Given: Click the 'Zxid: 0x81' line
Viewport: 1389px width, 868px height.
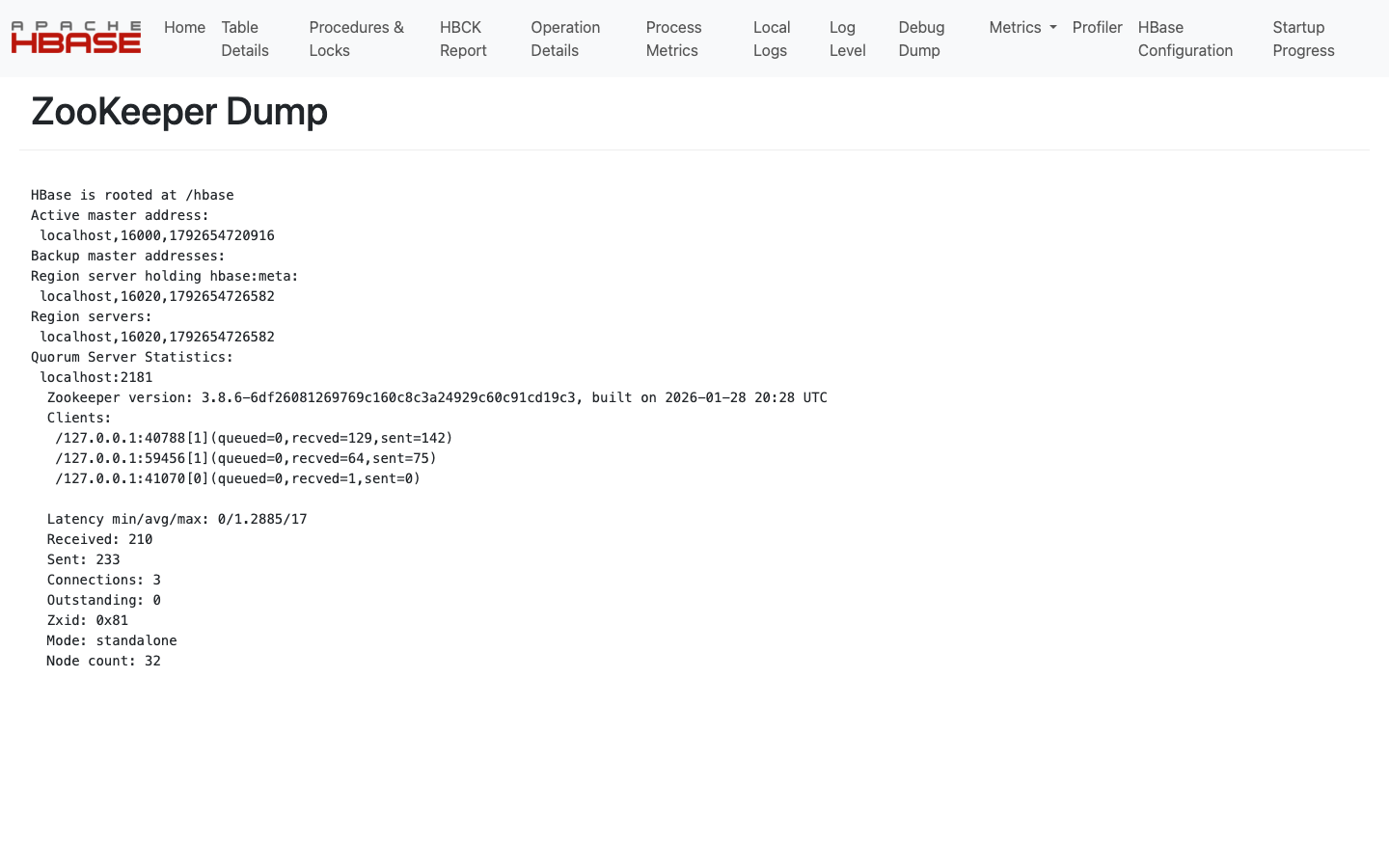Looking at the screenshot, I should coord(88,620).
